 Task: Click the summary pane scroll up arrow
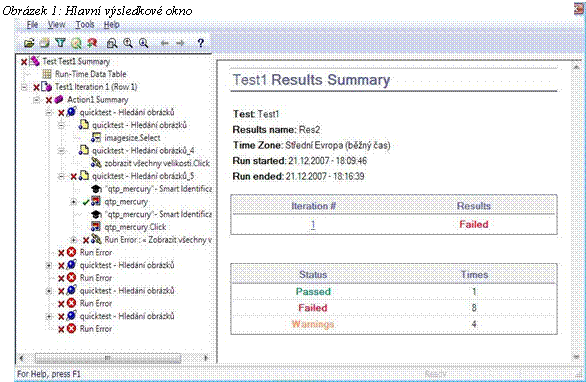576,67
